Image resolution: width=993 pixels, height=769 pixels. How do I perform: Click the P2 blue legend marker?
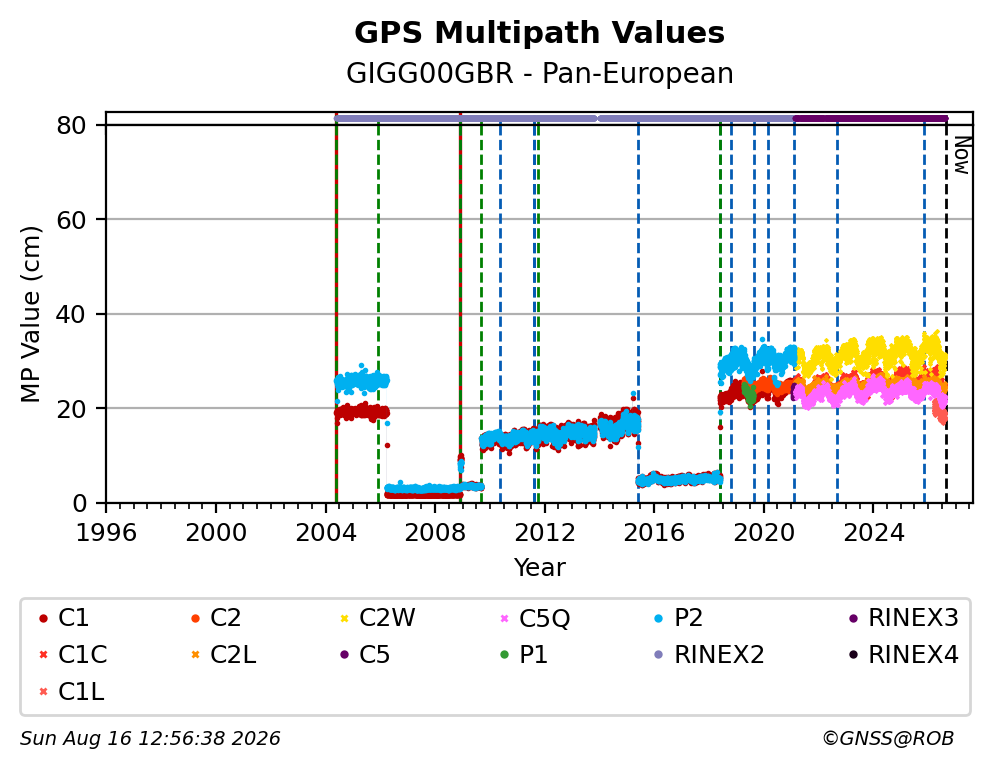[x=659, y=618]
